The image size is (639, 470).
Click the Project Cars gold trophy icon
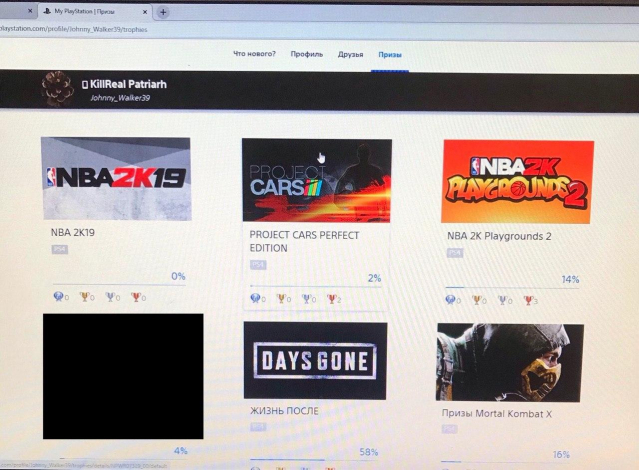(281, 298)
